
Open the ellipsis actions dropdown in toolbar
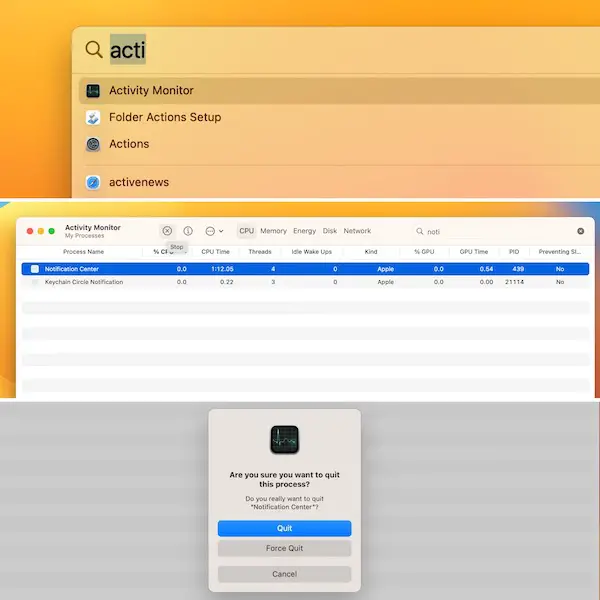pos(213,231)
